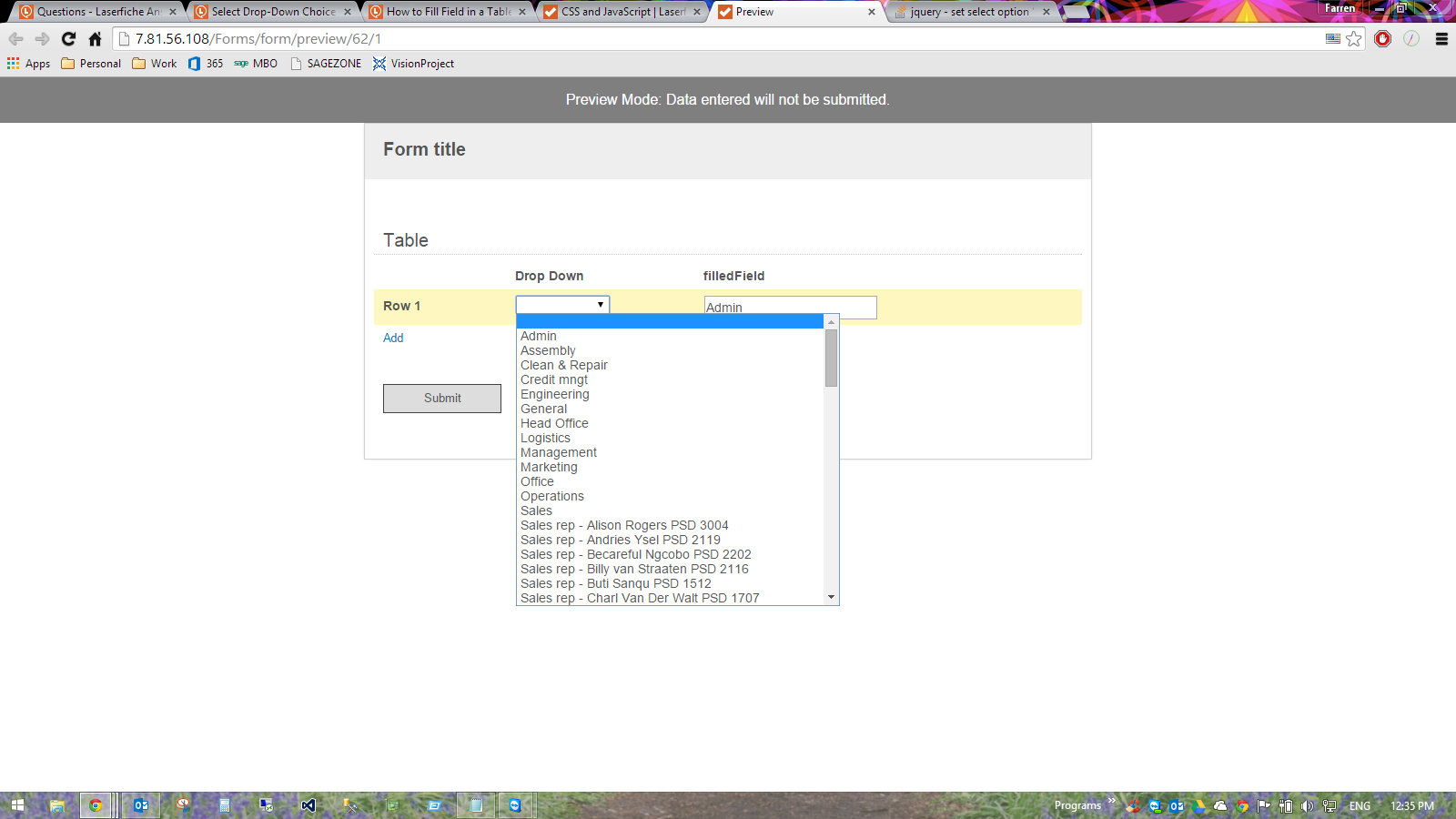
Task: Click the CCleaner tray icon
Action: [x=1133, y=805]
